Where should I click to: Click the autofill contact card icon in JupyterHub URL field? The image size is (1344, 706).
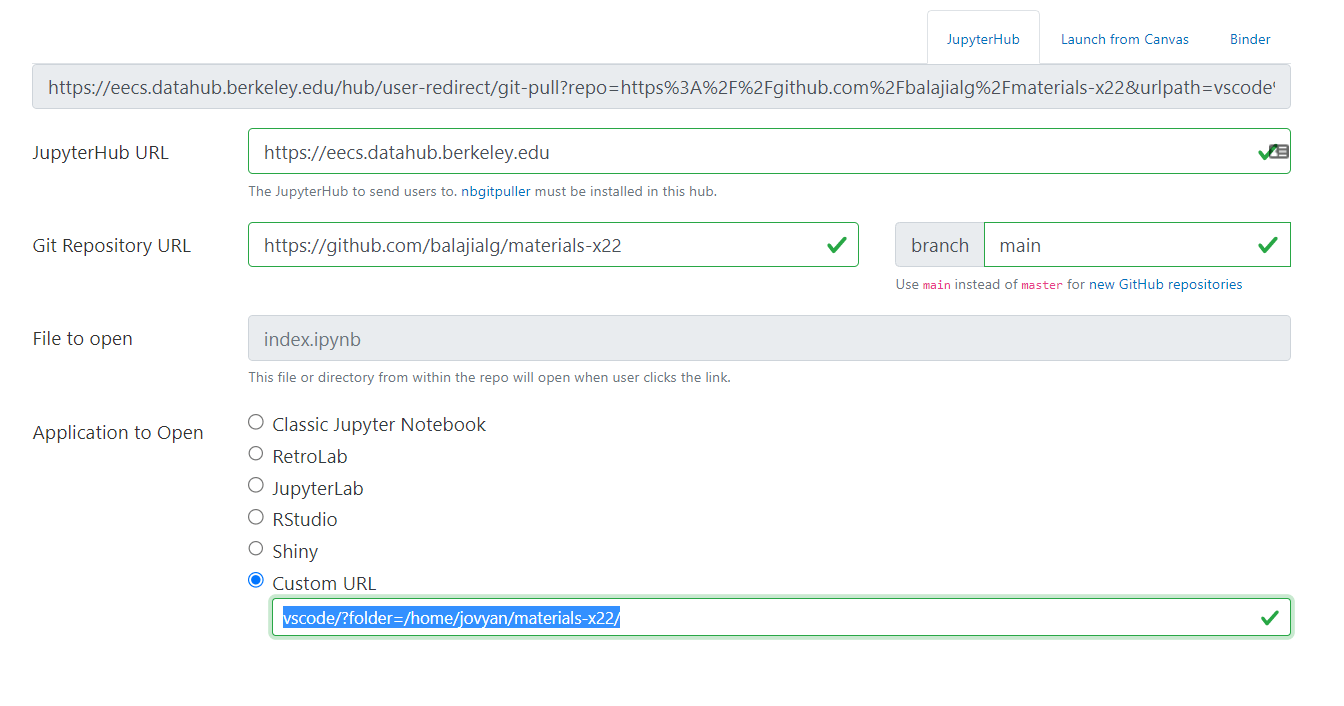pyautogui.click(x=1279, y=152)
